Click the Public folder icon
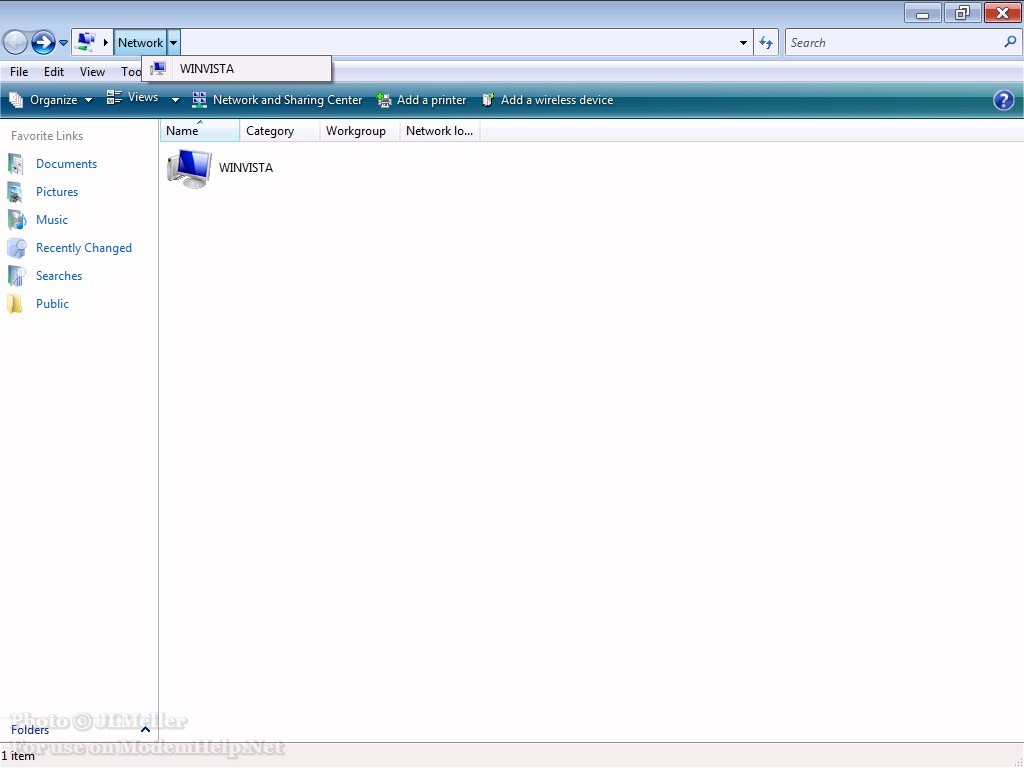Viewport: 1024px width, 768px height. (x=15, y=304)
